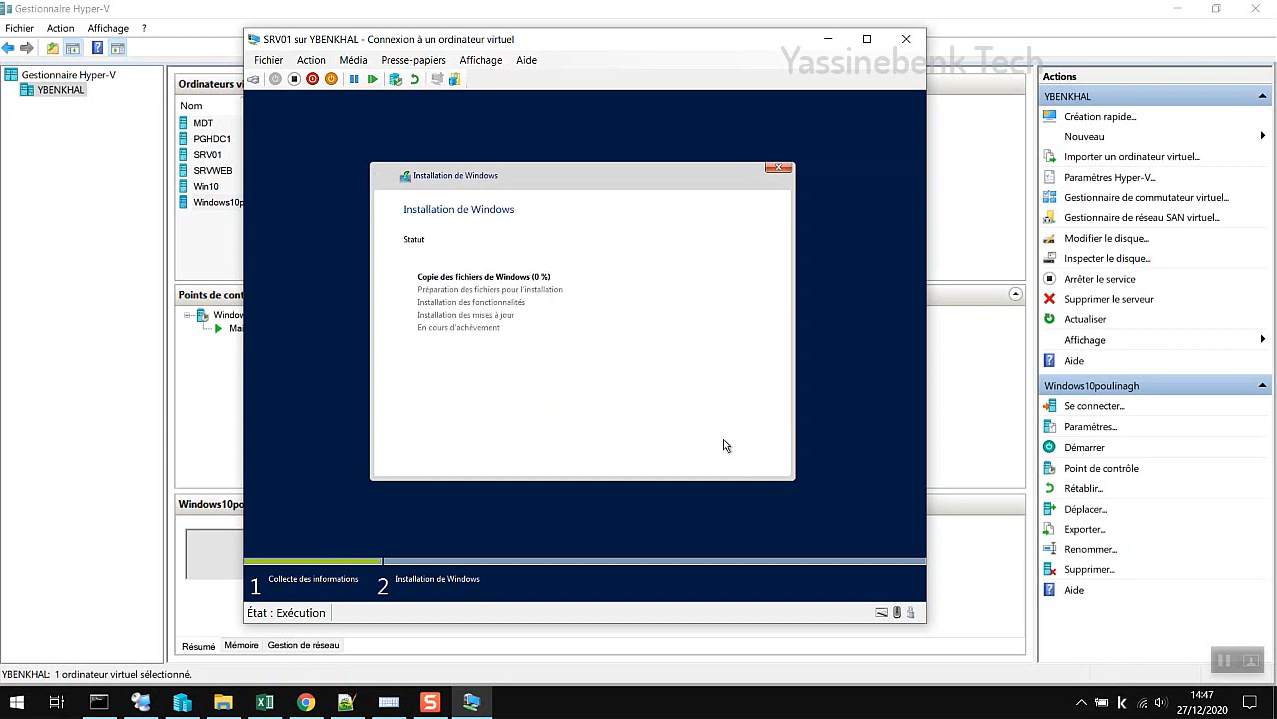Toggle the action pane toolbar icon

118,48
